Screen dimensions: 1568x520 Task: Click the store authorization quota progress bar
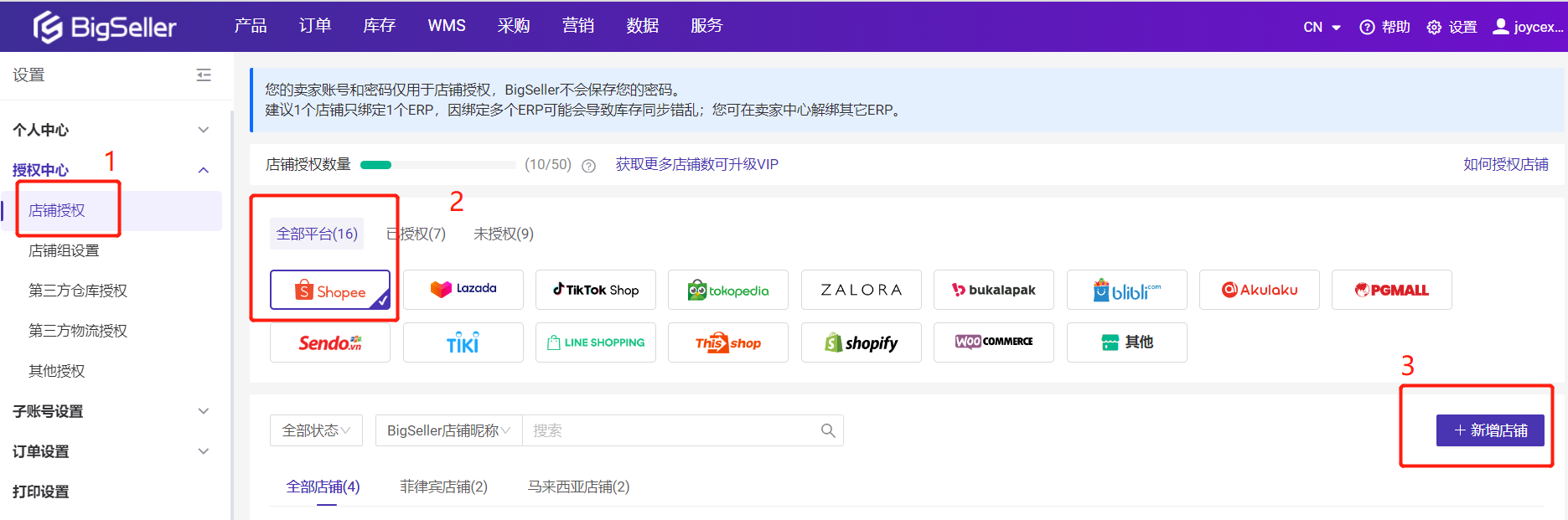pos(437,165)
